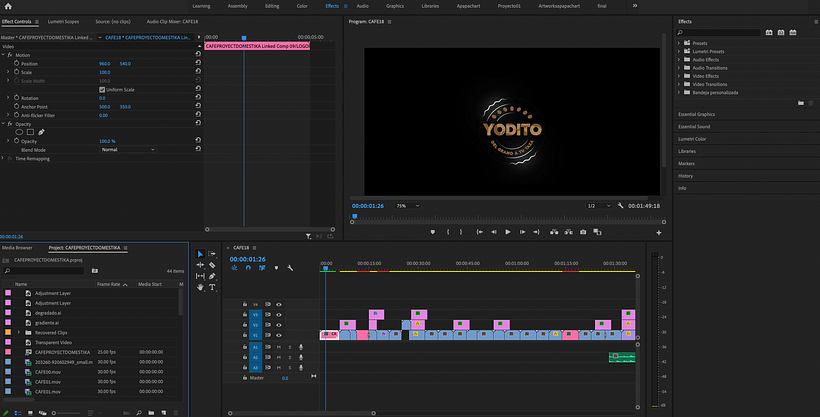Toggle the Uniform Scale checkbox
The height and width of the screenshot is (417, 820).
click(102, 89)
